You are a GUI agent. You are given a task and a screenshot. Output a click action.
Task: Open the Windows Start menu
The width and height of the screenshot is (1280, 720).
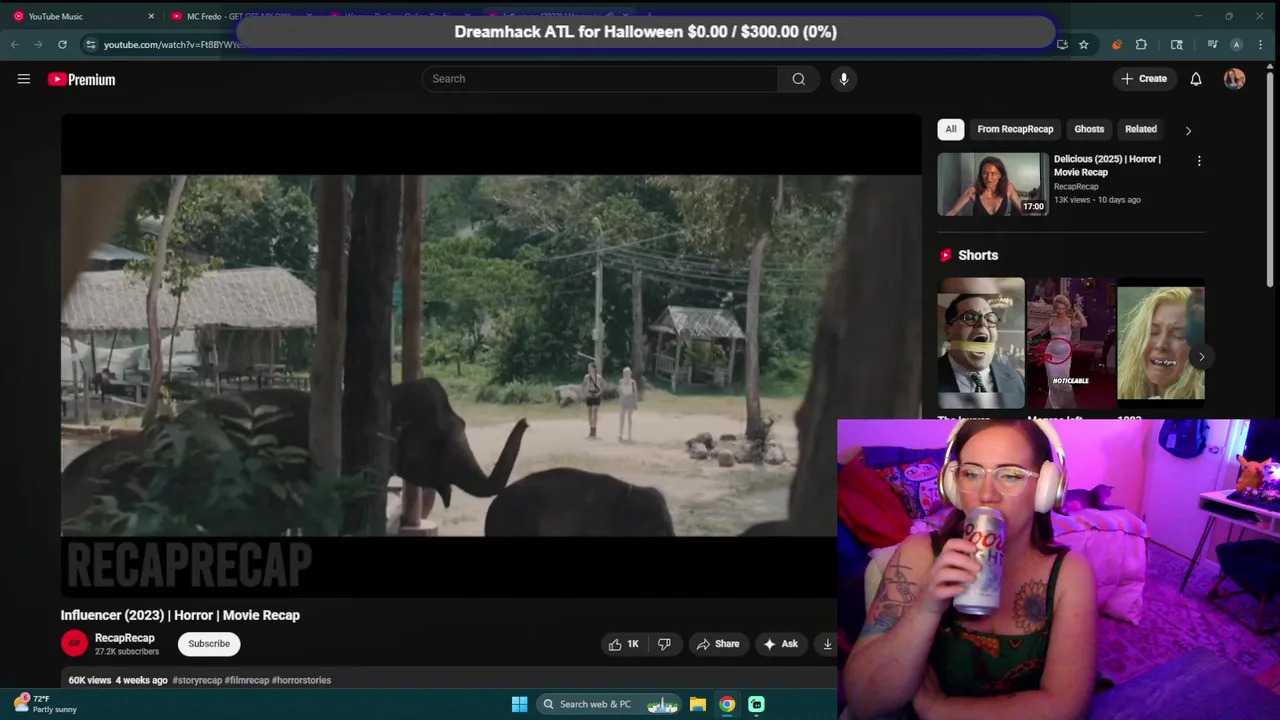click(519, 704)
